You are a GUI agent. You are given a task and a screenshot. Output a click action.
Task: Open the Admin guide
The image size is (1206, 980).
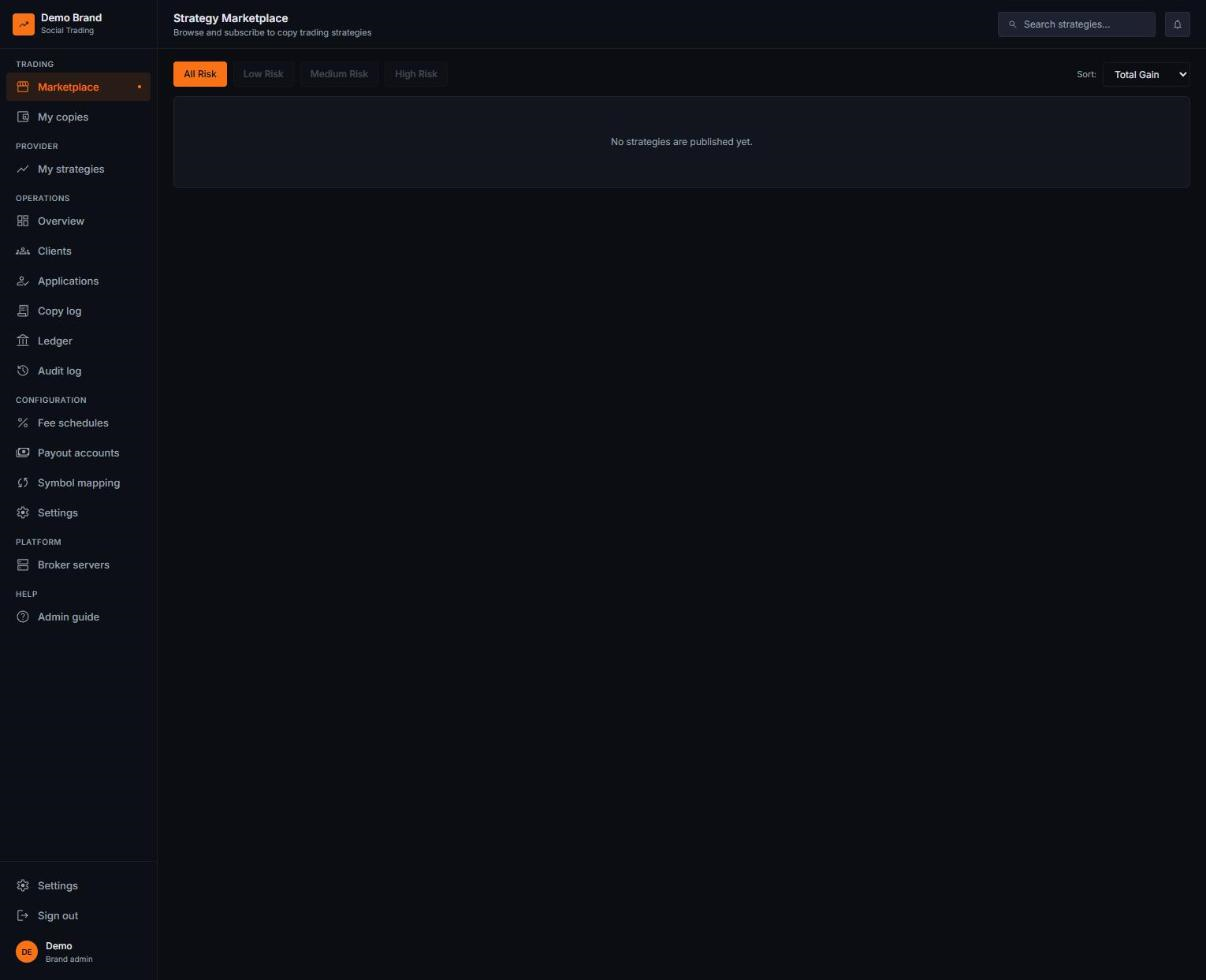[x=78, y=617]
